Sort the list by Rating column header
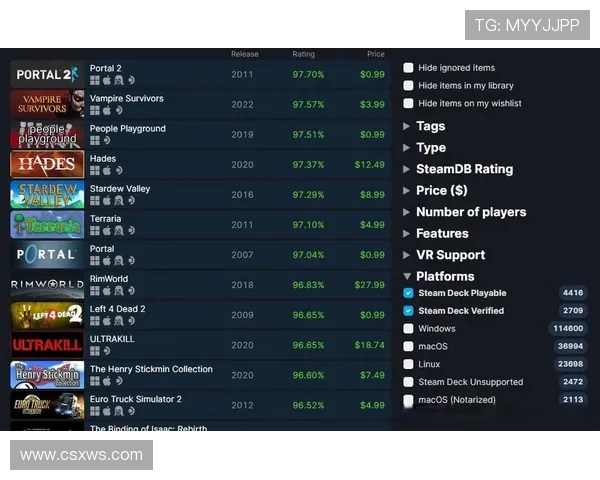 pyautogui.click(x=303, y=54)
